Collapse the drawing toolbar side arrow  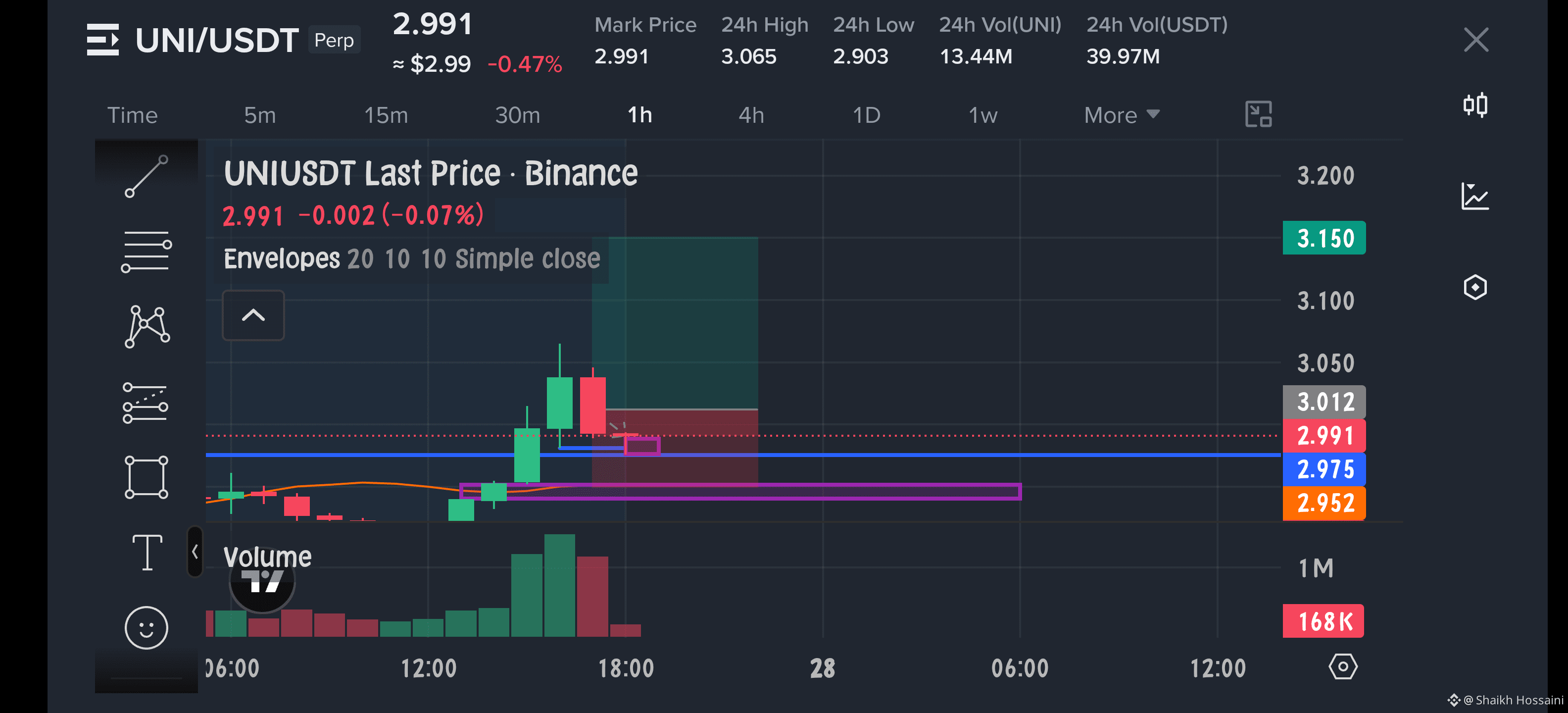coord(195,552)
